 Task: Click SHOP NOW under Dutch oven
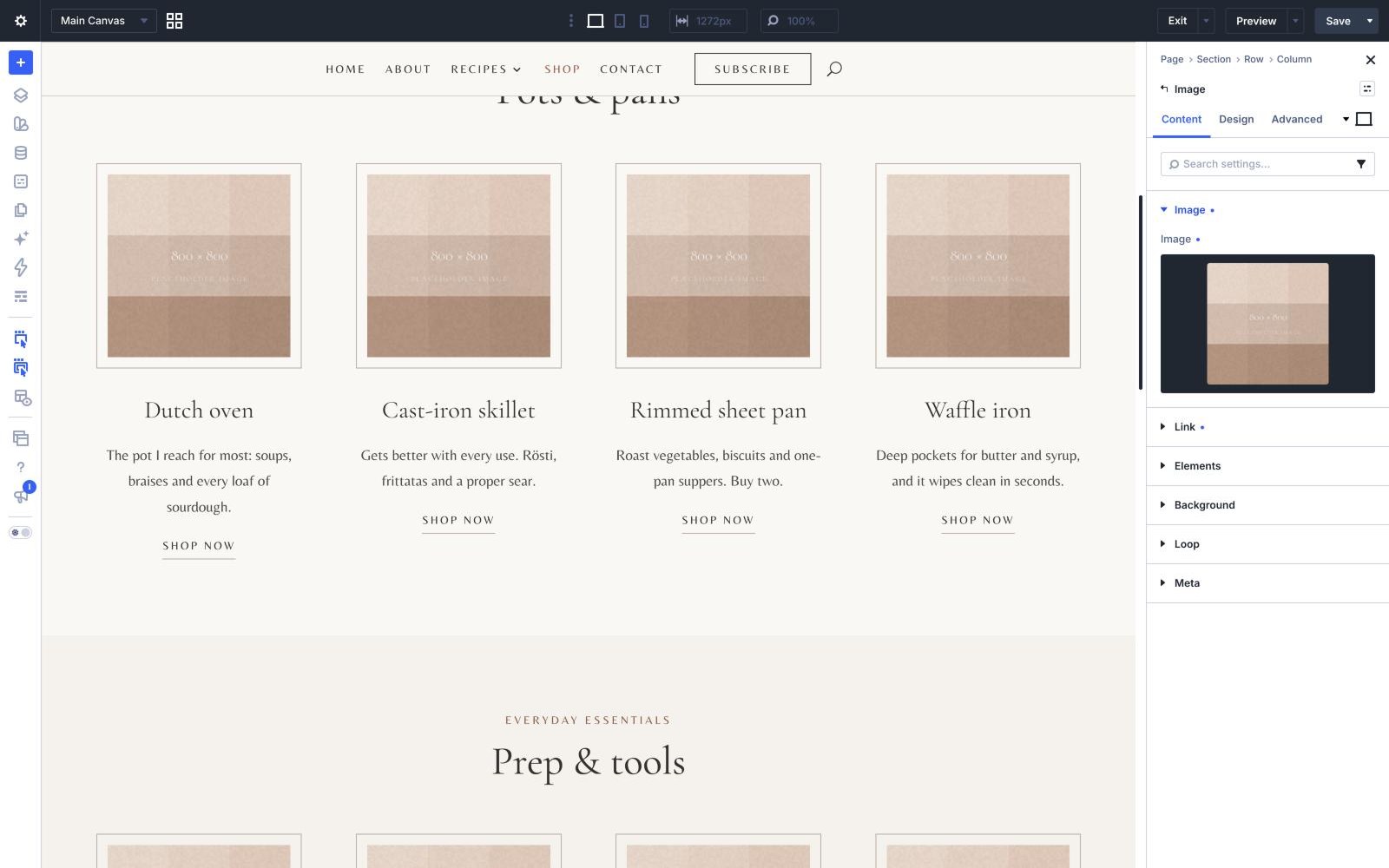[x=199, y=546]
